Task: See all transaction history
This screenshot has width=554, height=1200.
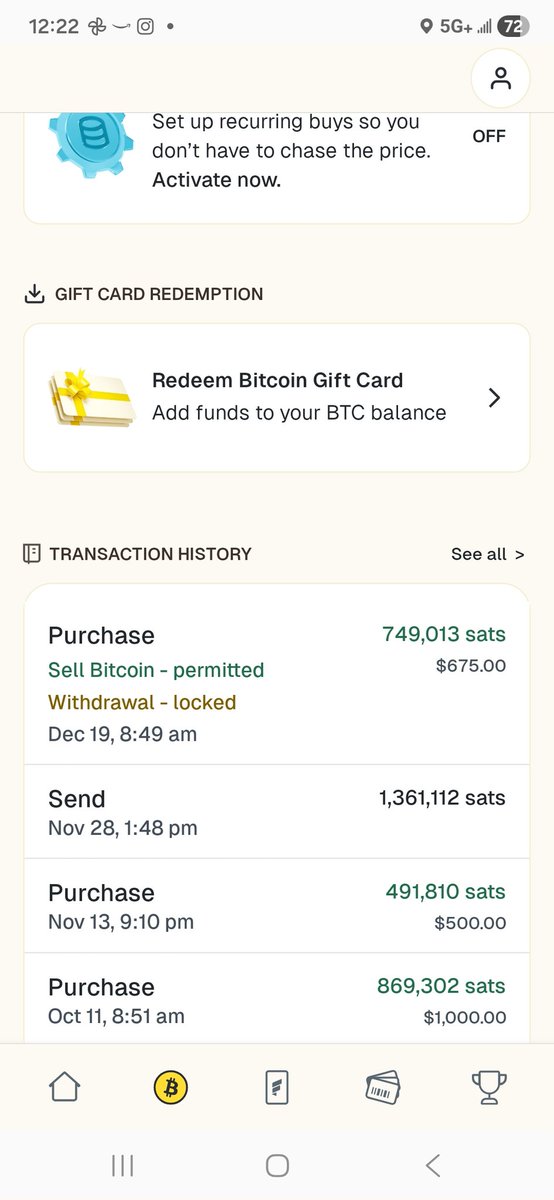Action: pyautogui.click(x=487, y=554)
